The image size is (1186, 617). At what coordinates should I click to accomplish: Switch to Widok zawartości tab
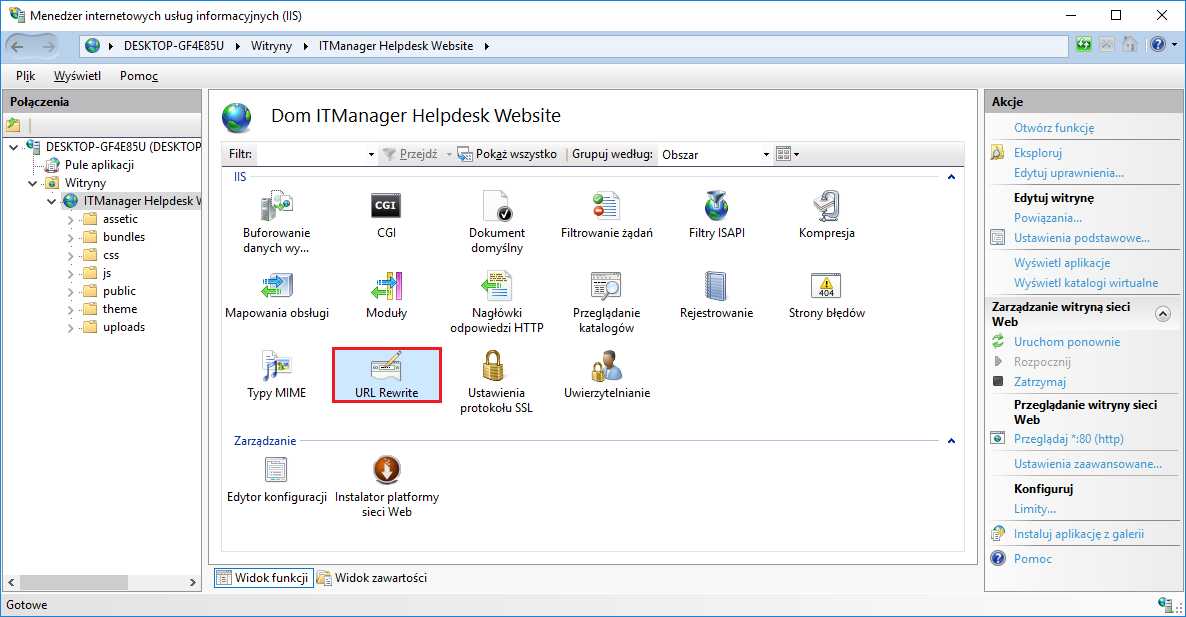point(372,578)
